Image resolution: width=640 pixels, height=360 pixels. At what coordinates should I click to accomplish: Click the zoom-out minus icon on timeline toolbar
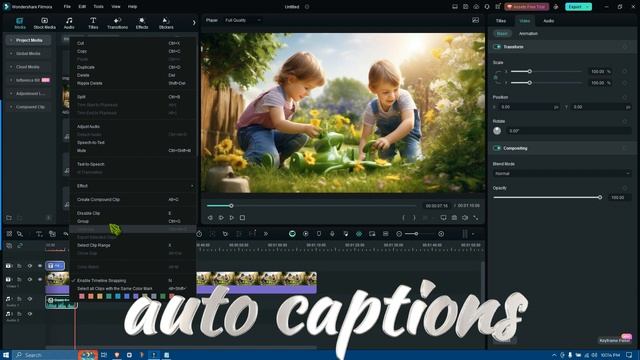point(399,234)
